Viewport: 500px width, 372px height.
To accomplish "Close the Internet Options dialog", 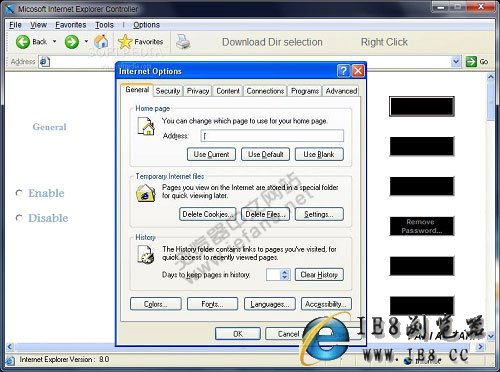I will (x=358, y=71).
